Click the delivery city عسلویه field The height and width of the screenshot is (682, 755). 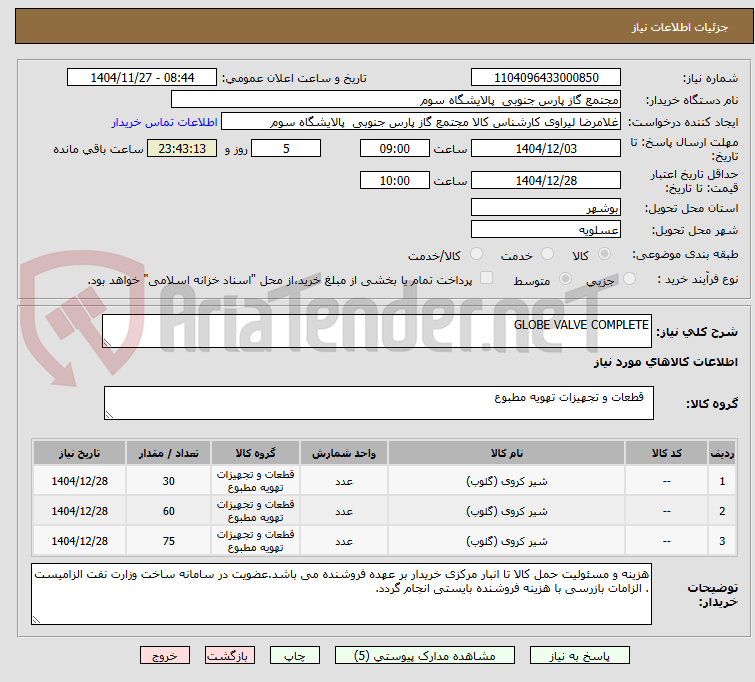pos(546,230)
